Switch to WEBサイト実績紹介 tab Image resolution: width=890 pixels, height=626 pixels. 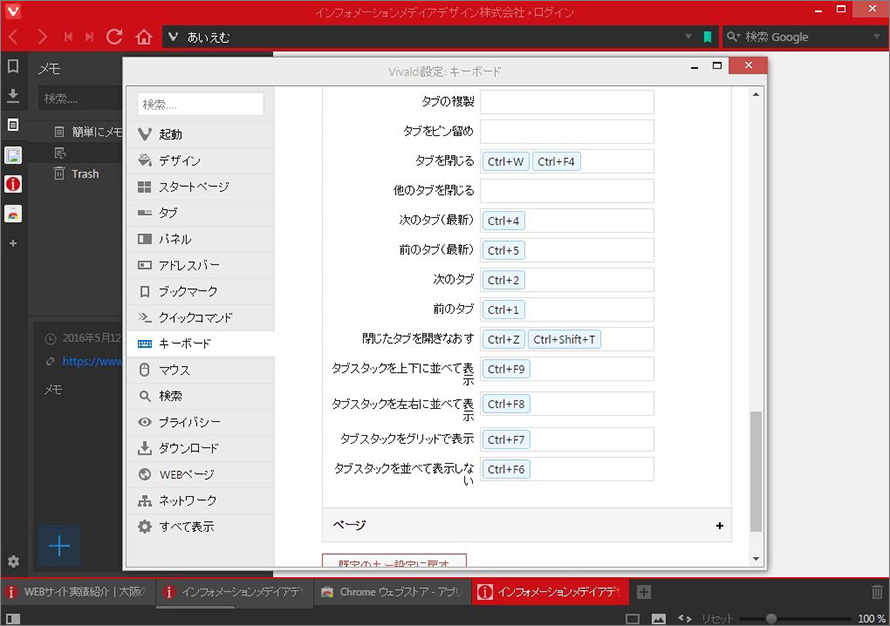pos(77,592)
